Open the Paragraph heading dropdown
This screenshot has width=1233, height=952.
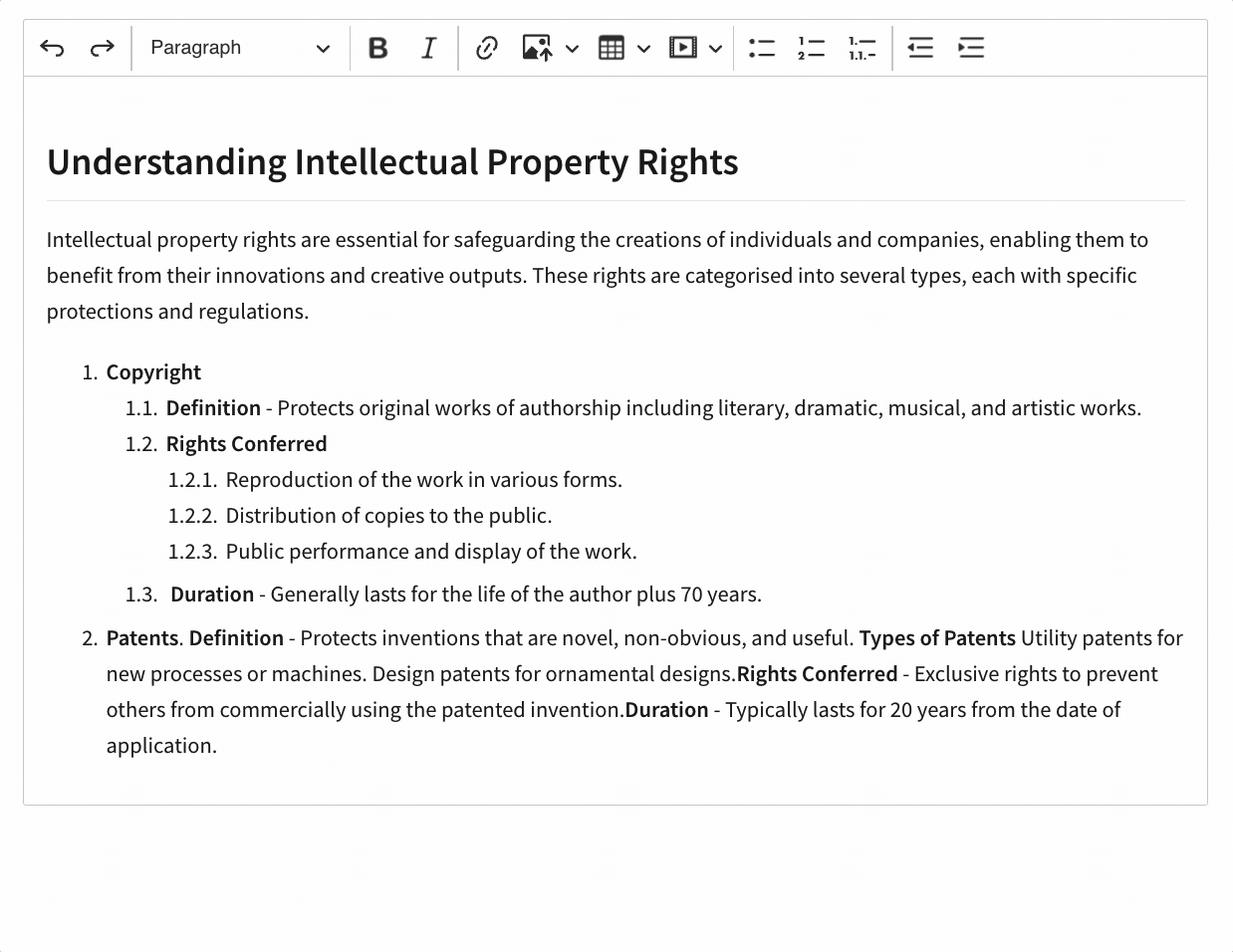click(239, 48)
